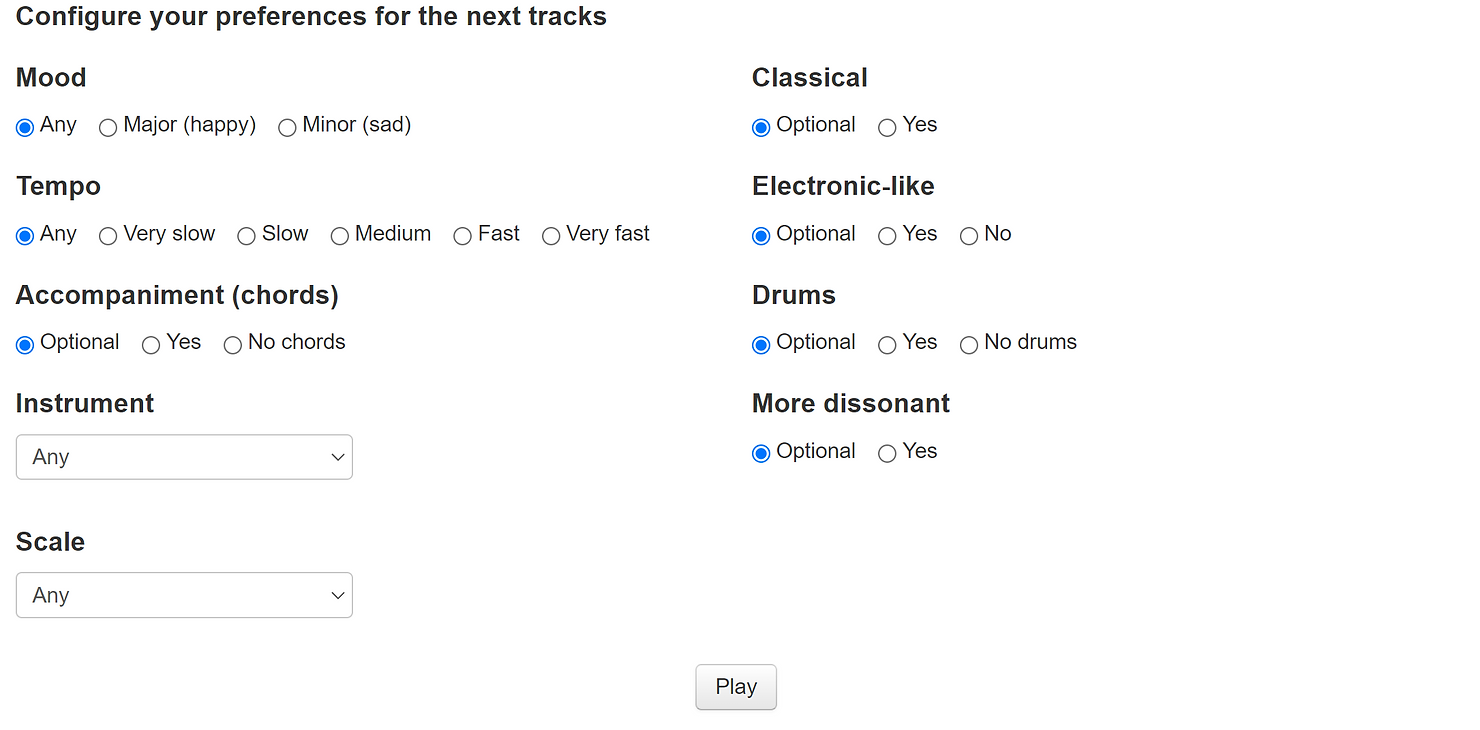Image resolution: width=1480 pixels, height=730 pixels.
Task: Choose the Fast tempo radio button
Action: (462, 236)
